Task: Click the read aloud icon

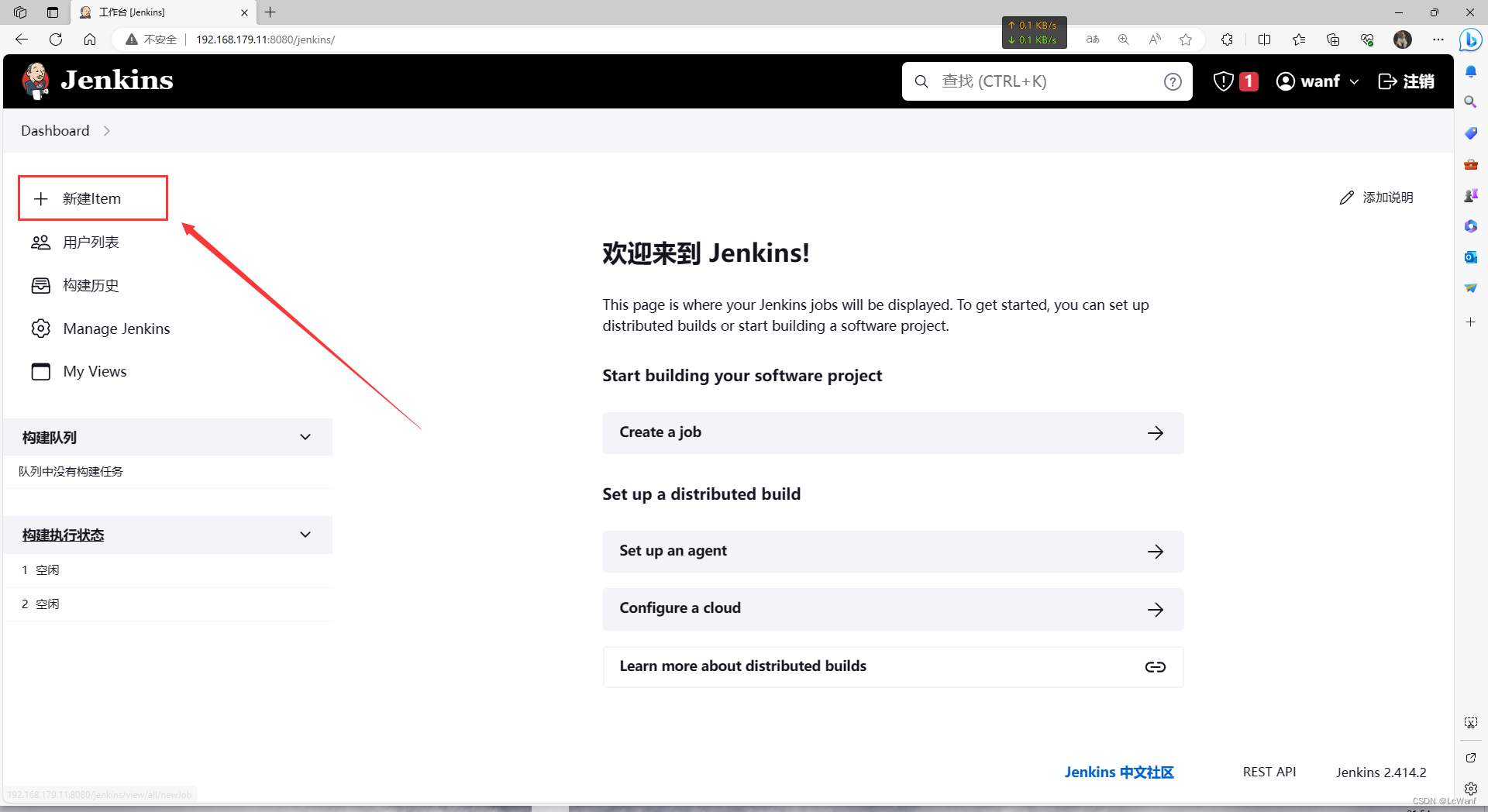Action: [x=1155, y=40]
